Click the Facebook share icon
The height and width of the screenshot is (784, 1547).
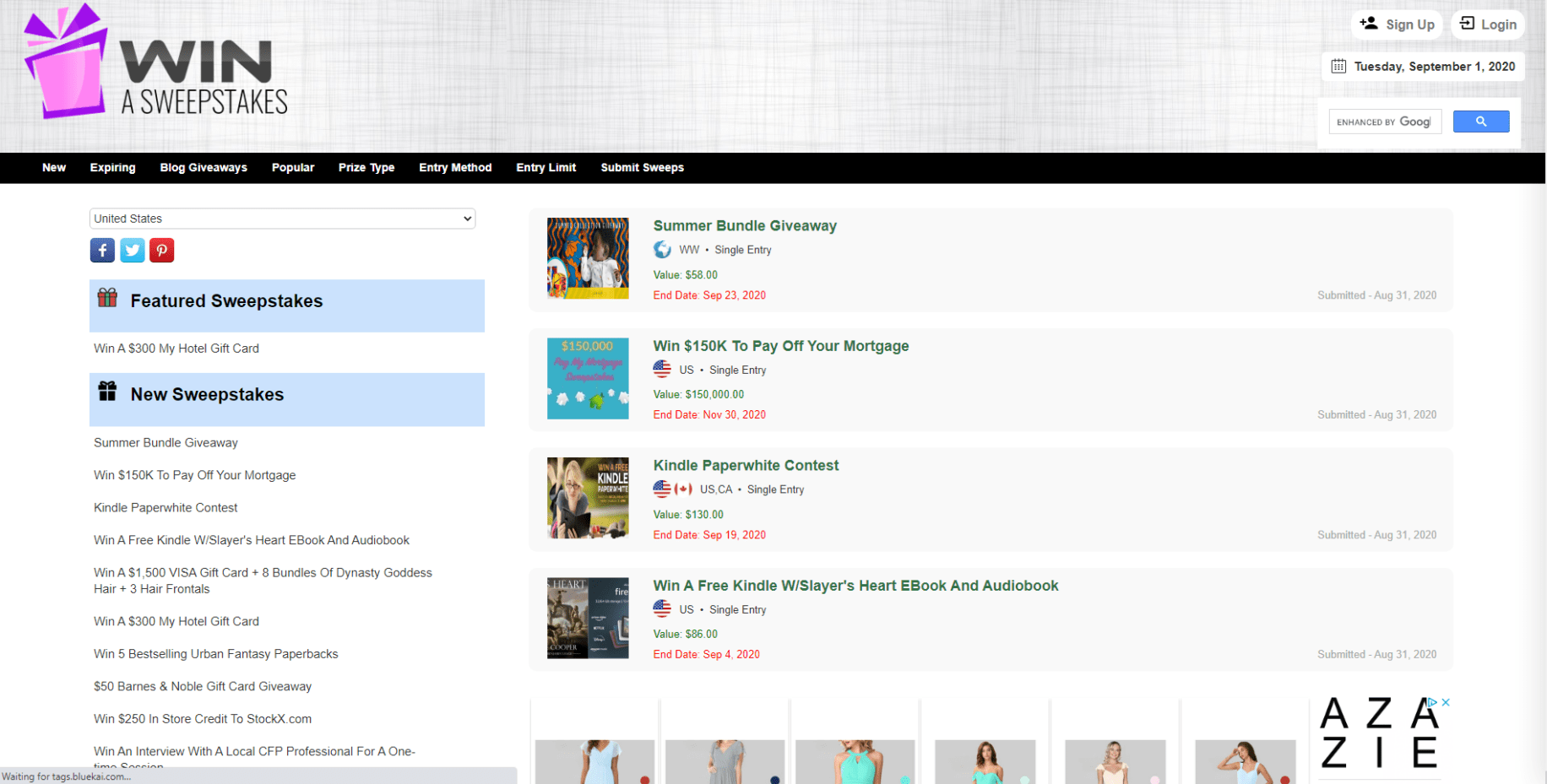click(x=102, y=251)
